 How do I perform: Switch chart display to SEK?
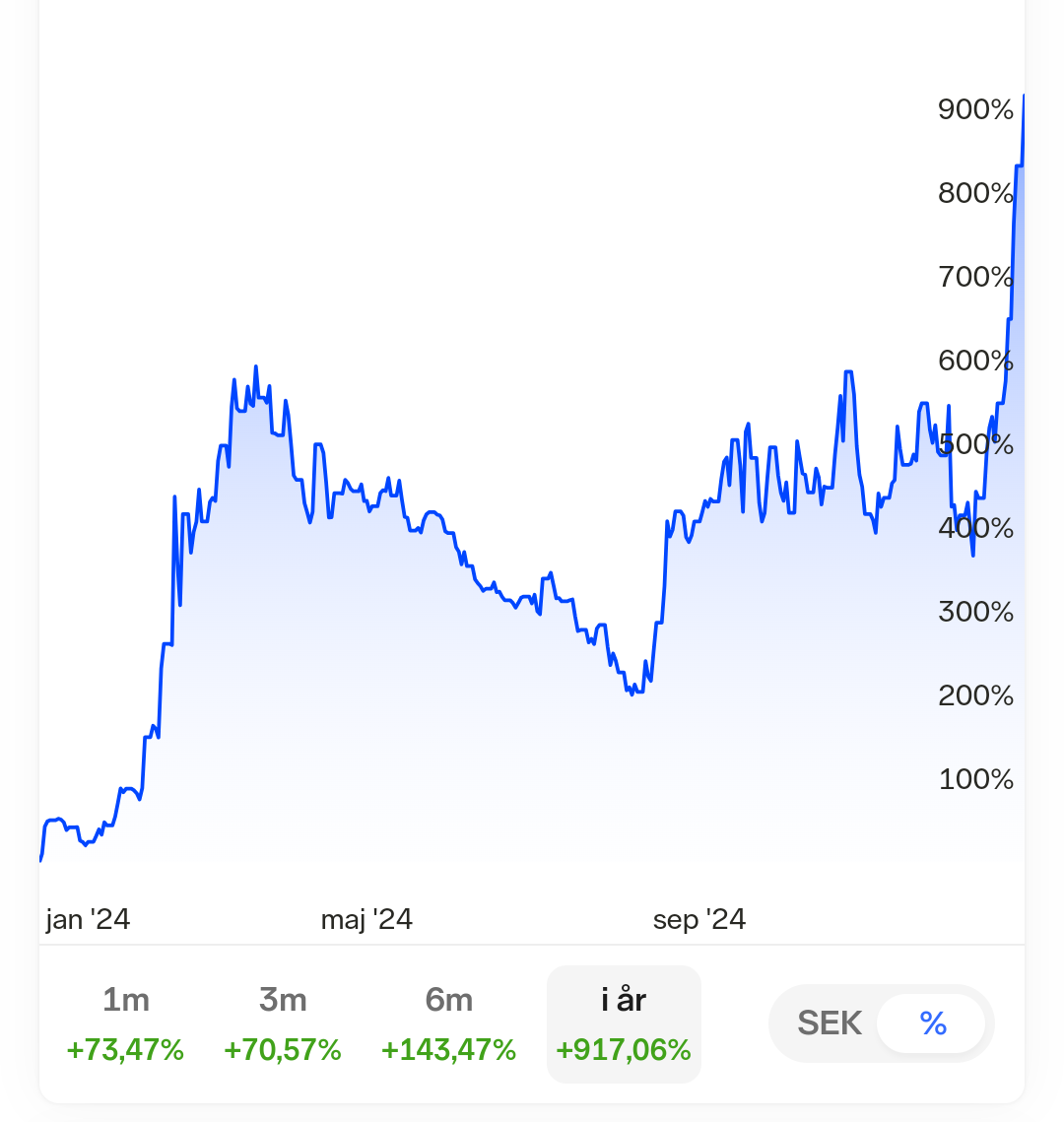click(x=830, y=1023)
